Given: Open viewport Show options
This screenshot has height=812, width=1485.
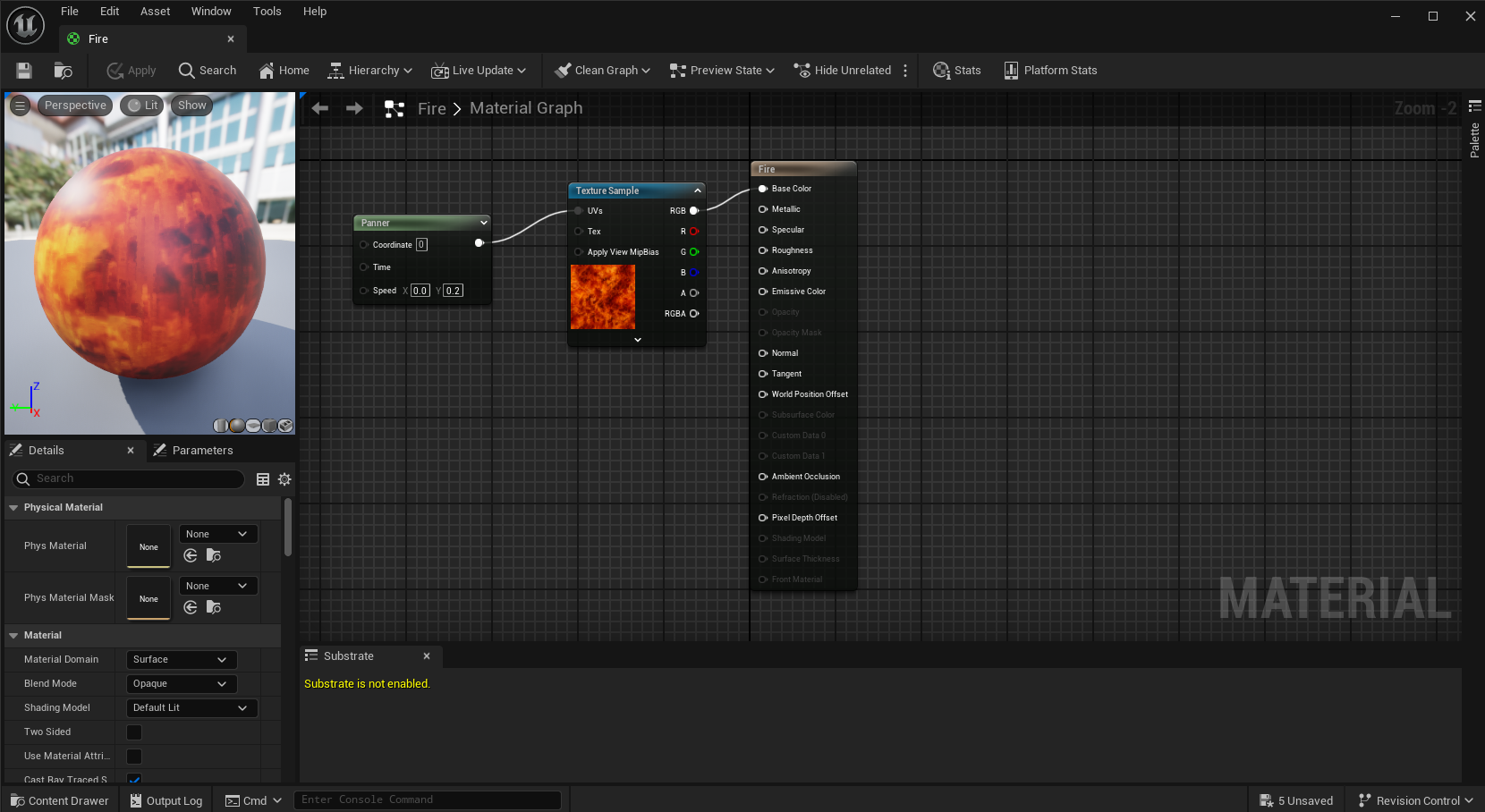Looking at the screenshot, I should 192,106.
